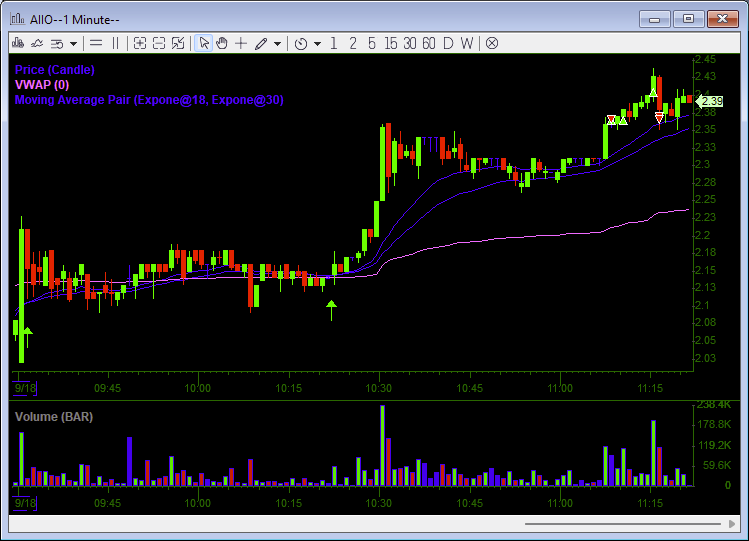Click the 9/18 date label on price chart
The width and height of the screenshot is (749, 541).
click(x=25, y=388)
